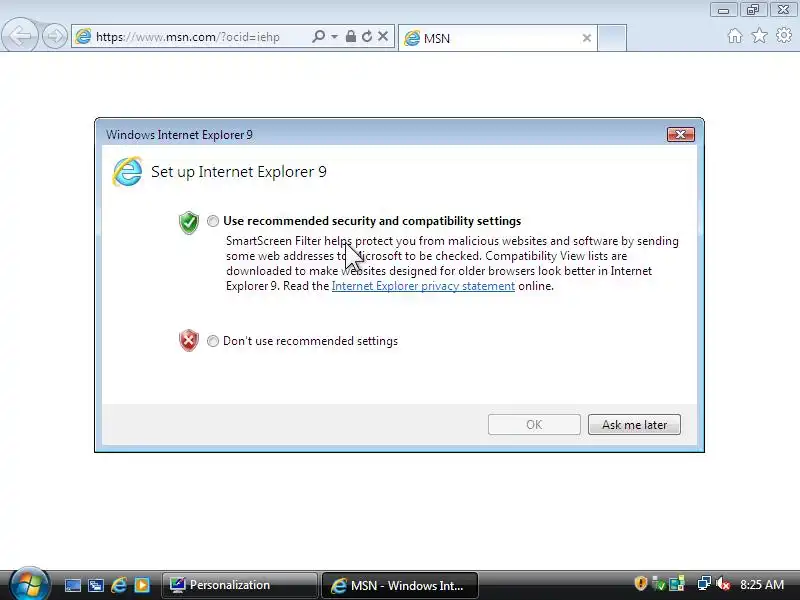Screen dimensions: 800x600
Task: Go back using the browser Back arrow
Action: (20, 36)
